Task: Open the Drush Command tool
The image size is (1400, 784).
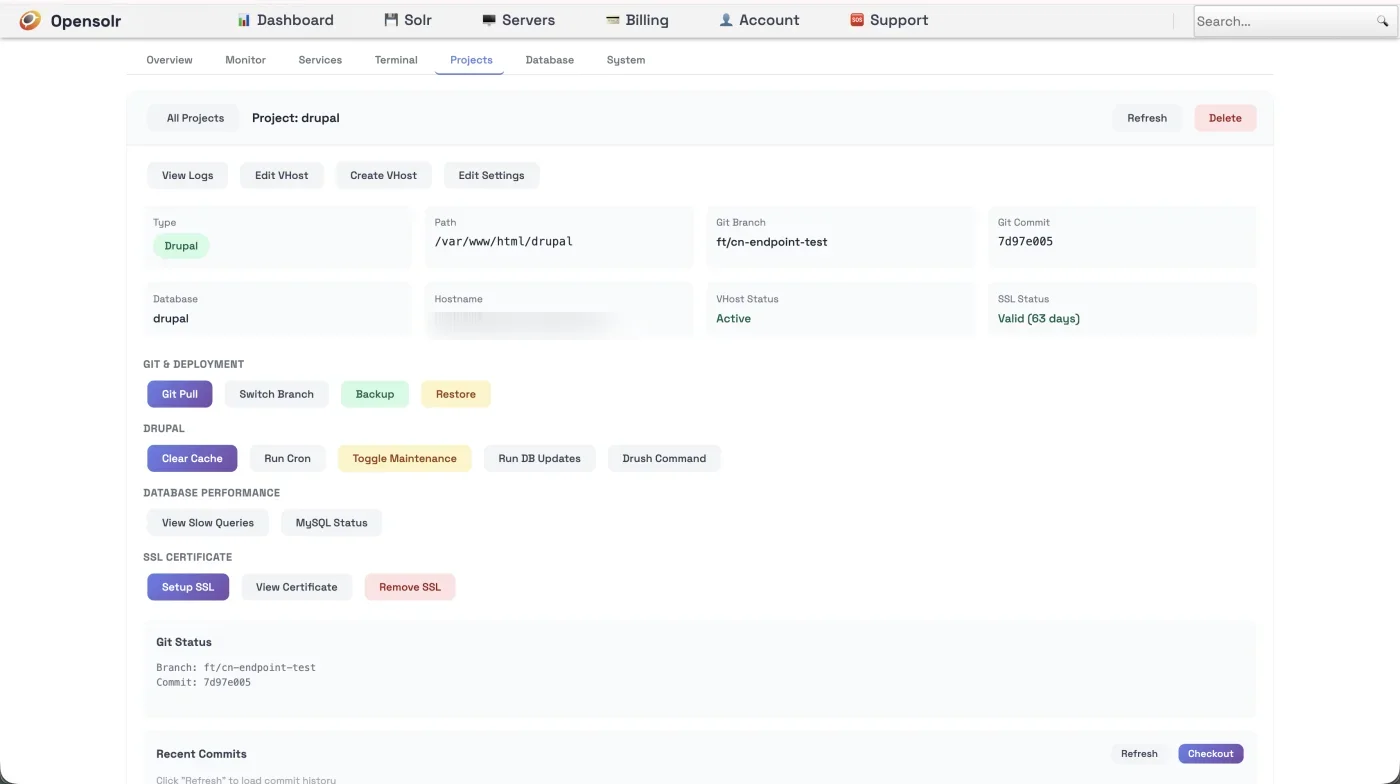Action: [663, 458]
